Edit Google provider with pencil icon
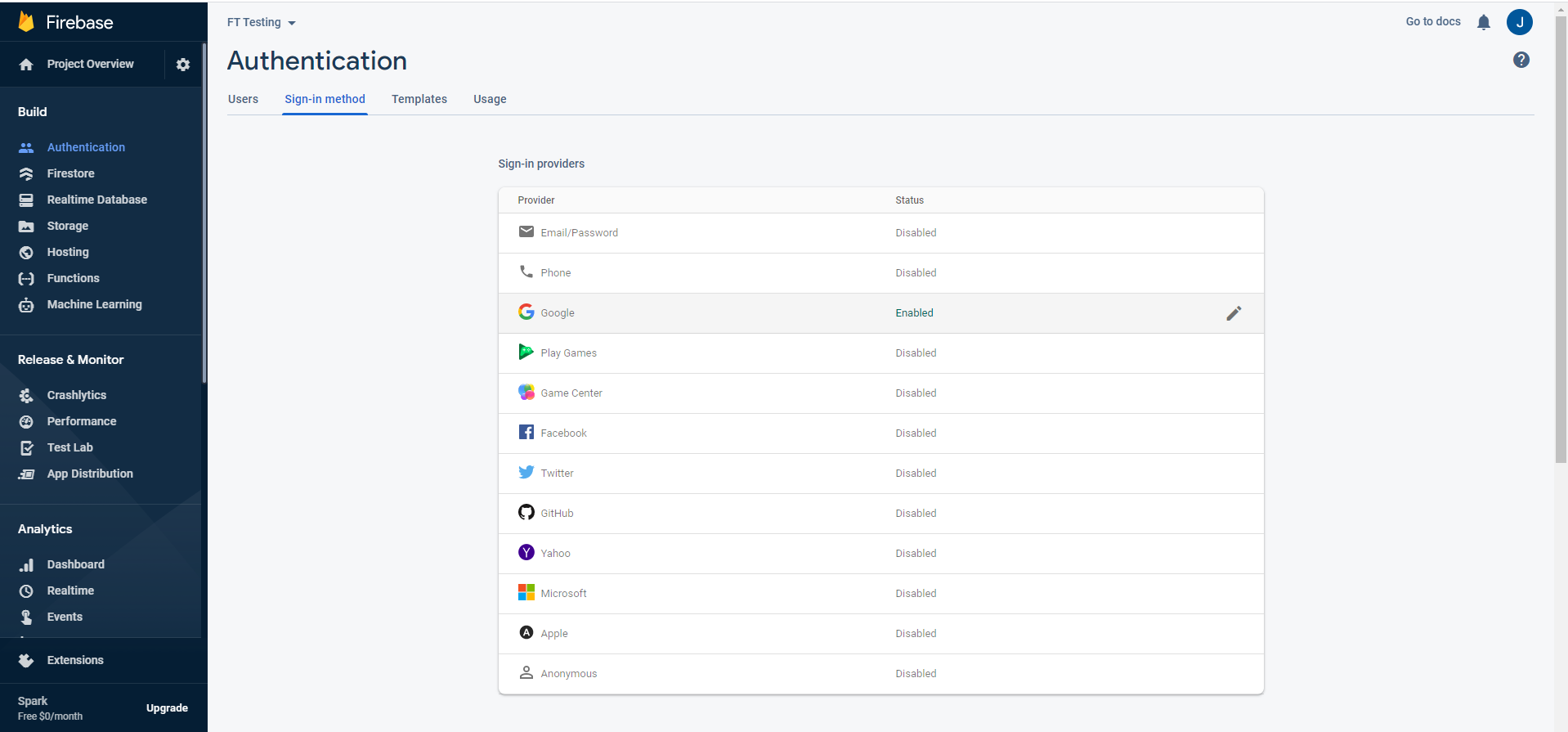The height and width of the screenshot is (732, 1568). (x=1234, y=313)
